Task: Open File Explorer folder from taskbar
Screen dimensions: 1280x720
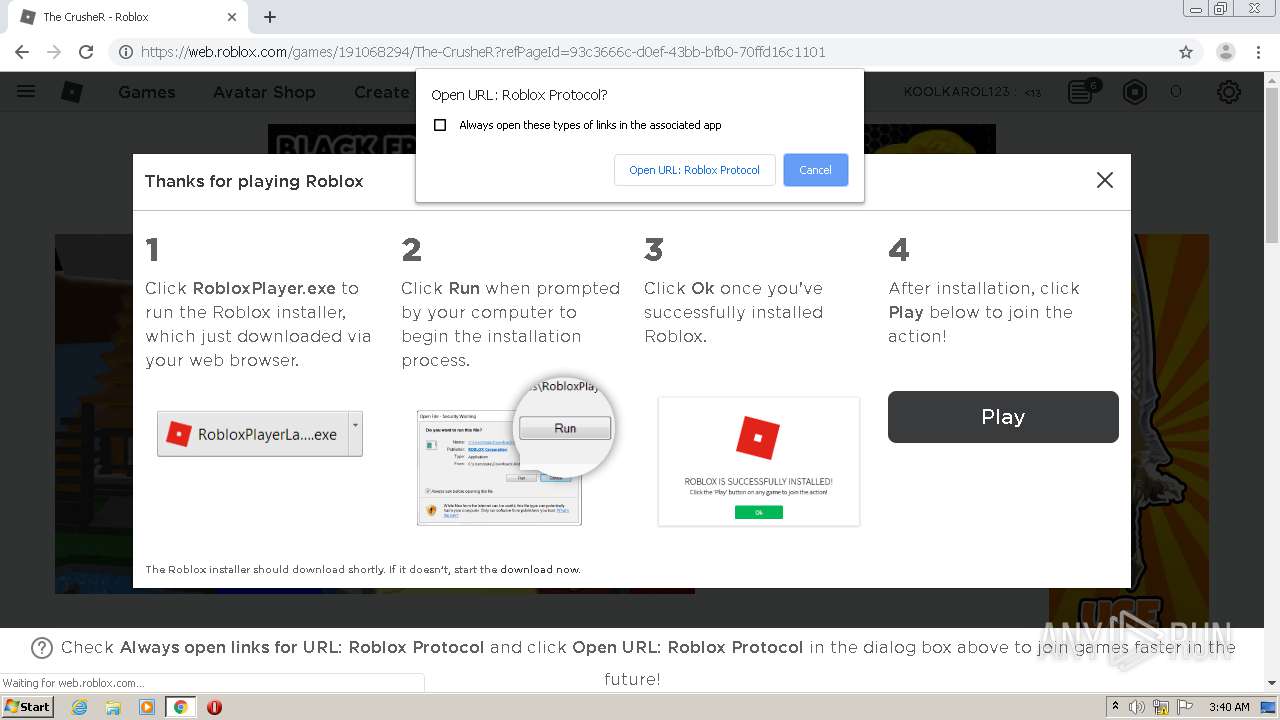Action: point(113,707)
